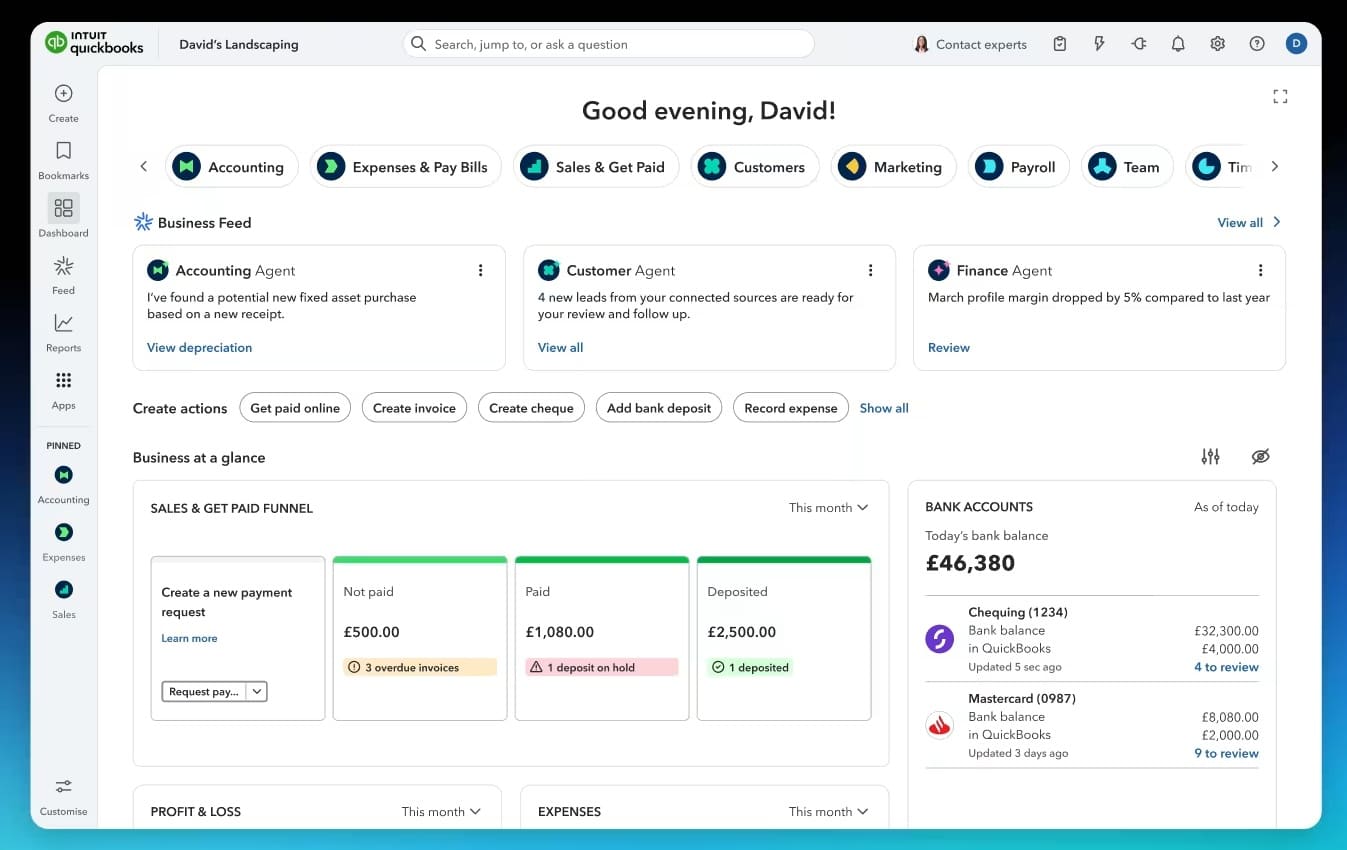1347x850 pixels.
Task: Open Accounting Agent three-dot menu
Action: click(480, 270)
